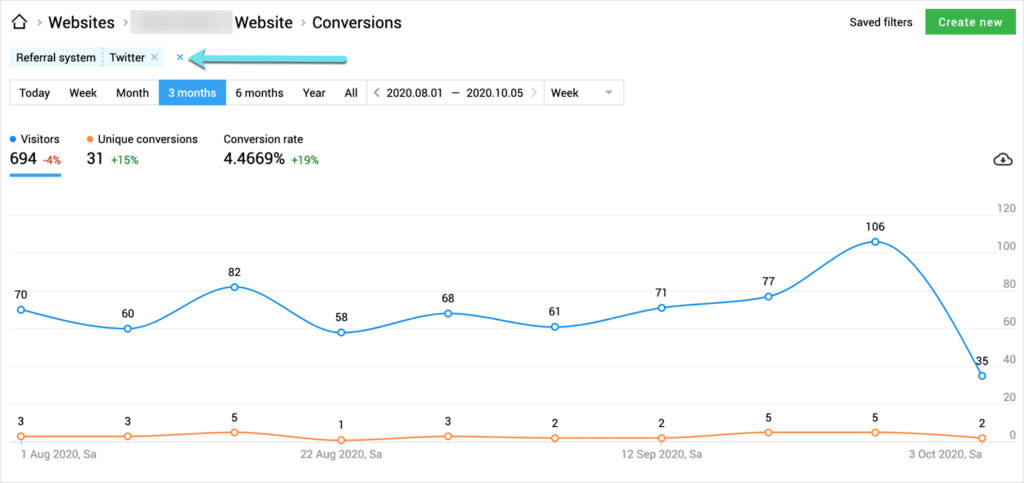Toggle the Conversion rate metric
This screenshot has width=1024, height=483.
263,140
